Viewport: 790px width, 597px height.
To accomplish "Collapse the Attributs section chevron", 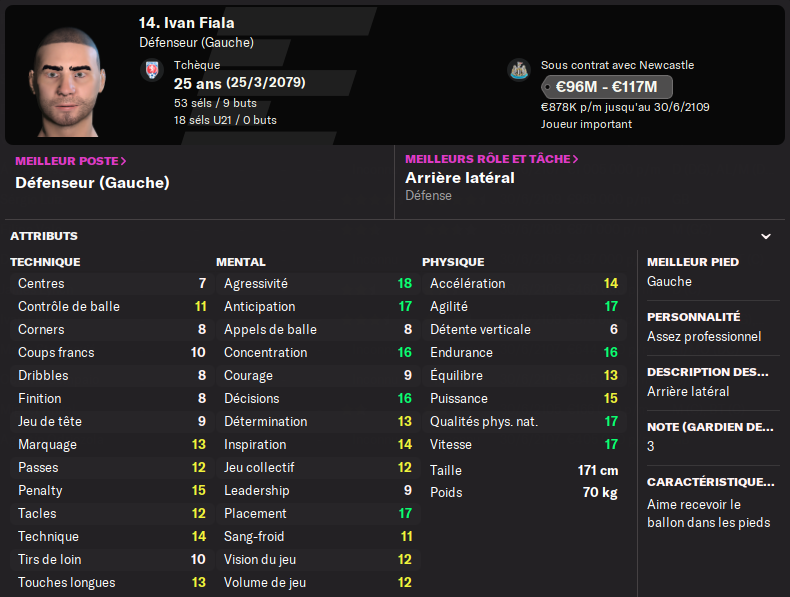I will 766,236.
